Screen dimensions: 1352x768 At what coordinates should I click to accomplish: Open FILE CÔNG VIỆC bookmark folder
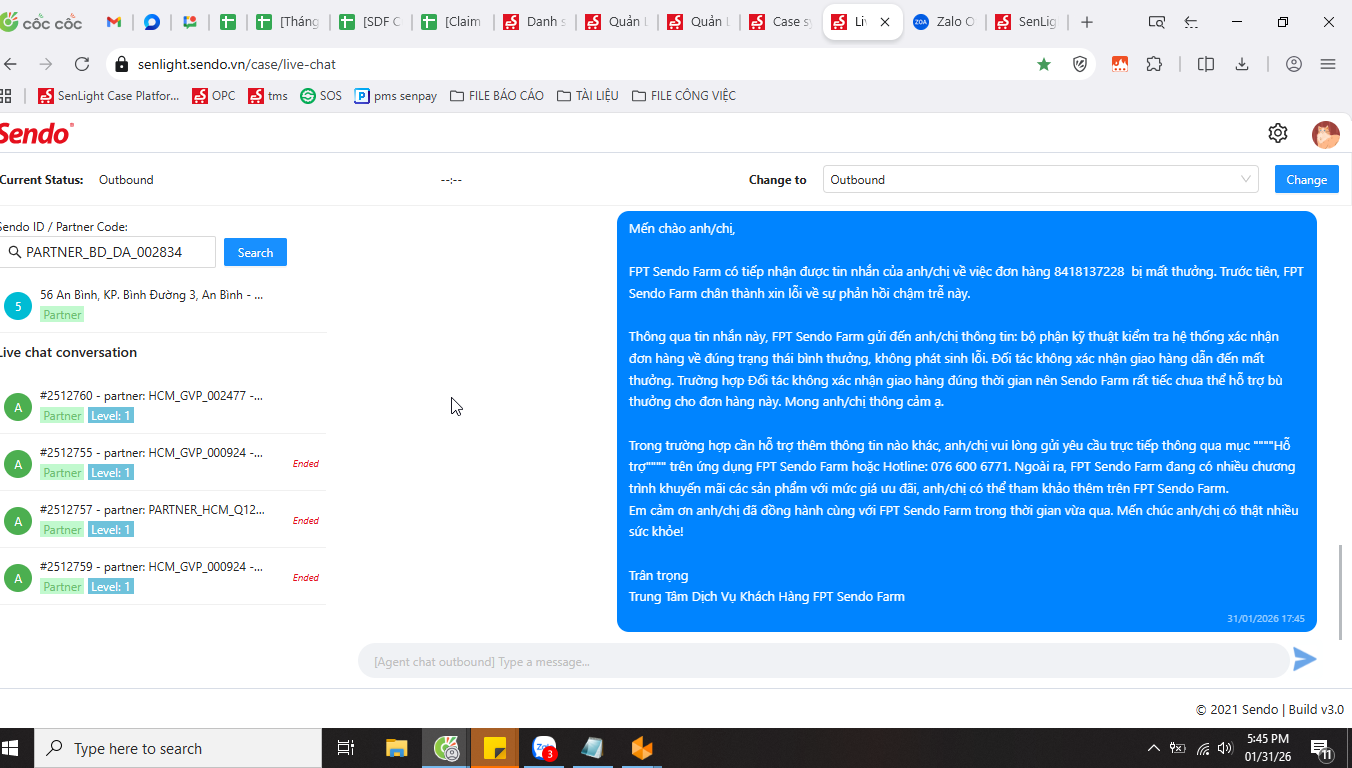(x=684, y=96)
